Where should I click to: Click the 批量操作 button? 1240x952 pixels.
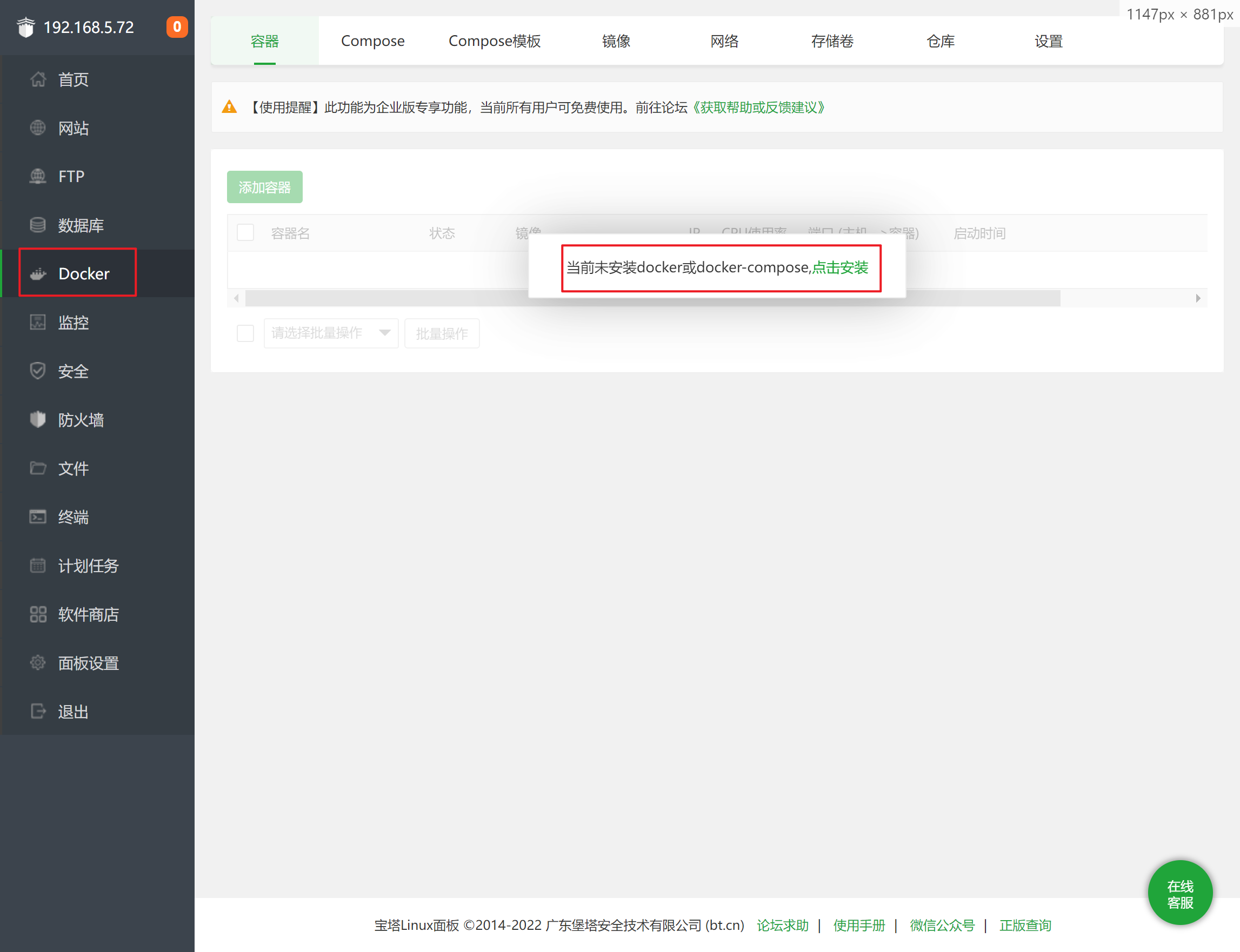(x=442, y=333)
